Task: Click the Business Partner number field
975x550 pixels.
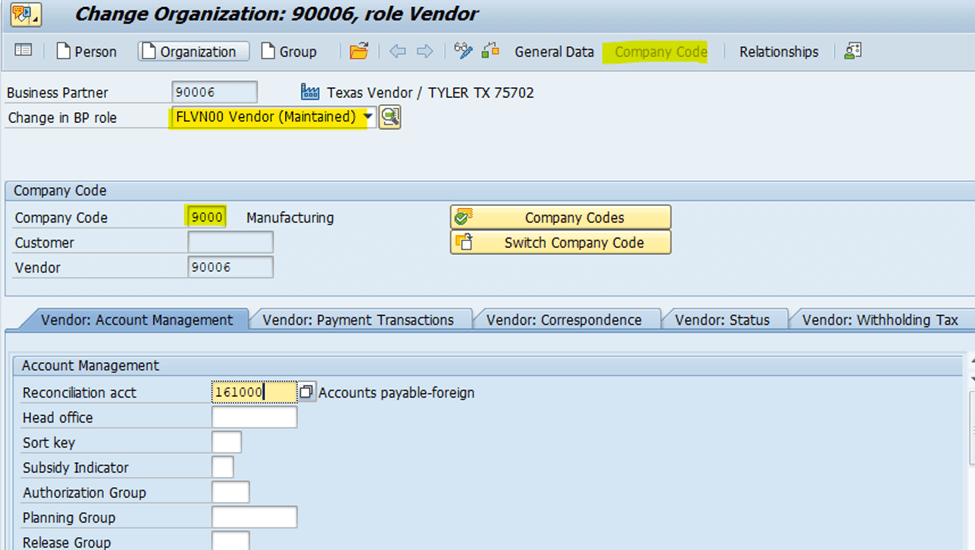Action: click(x=215, y=92)
